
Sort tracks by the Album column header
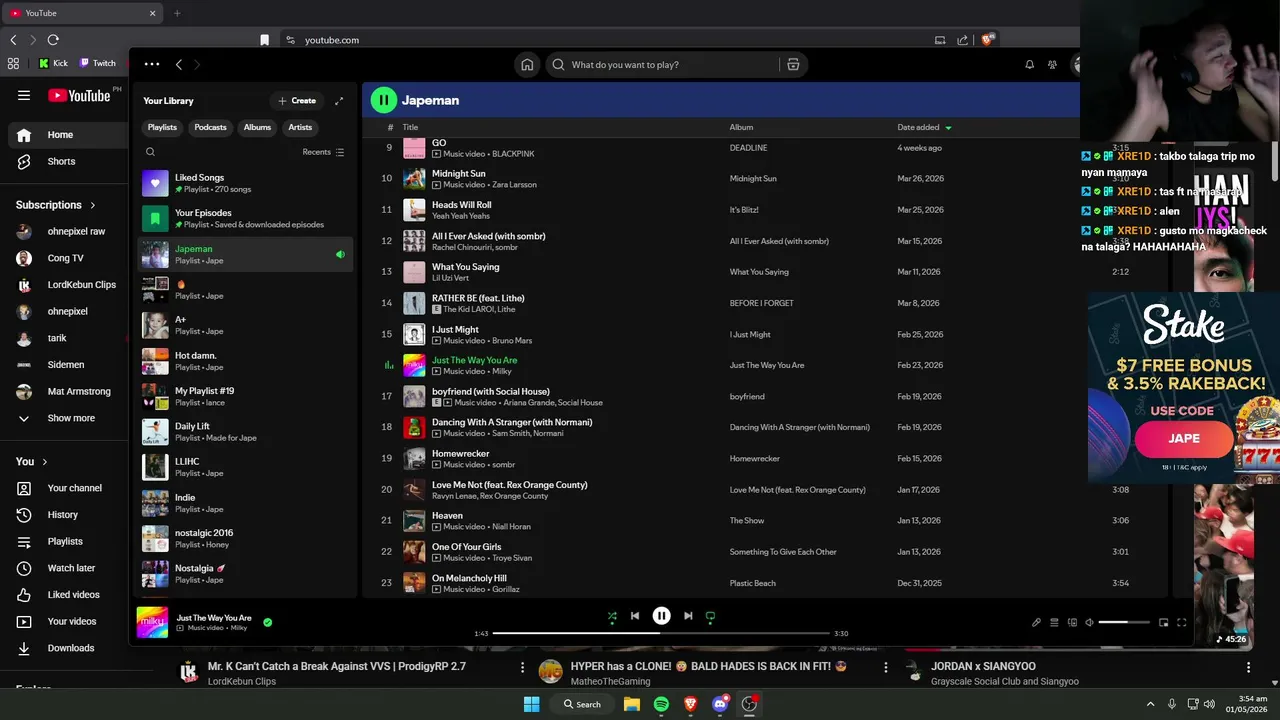tap(741, 127)
